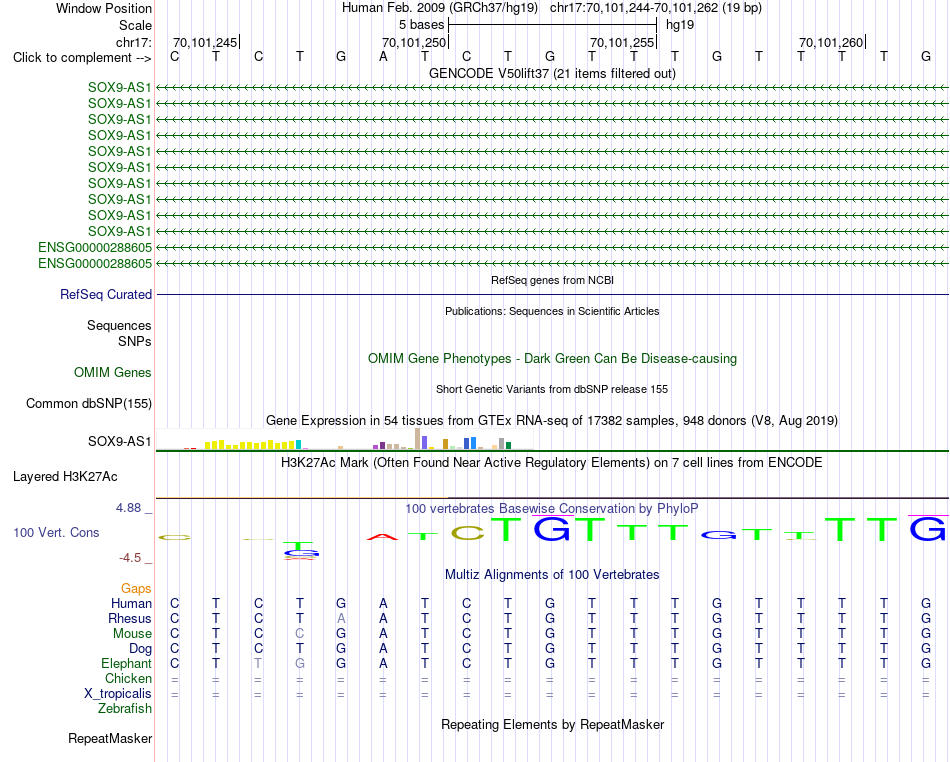The image size is (950, 762).
Task: Click 'Multiz Alignments of 100 Vertebrates' title
Action: pyautogui.click(x=552, y=574)
